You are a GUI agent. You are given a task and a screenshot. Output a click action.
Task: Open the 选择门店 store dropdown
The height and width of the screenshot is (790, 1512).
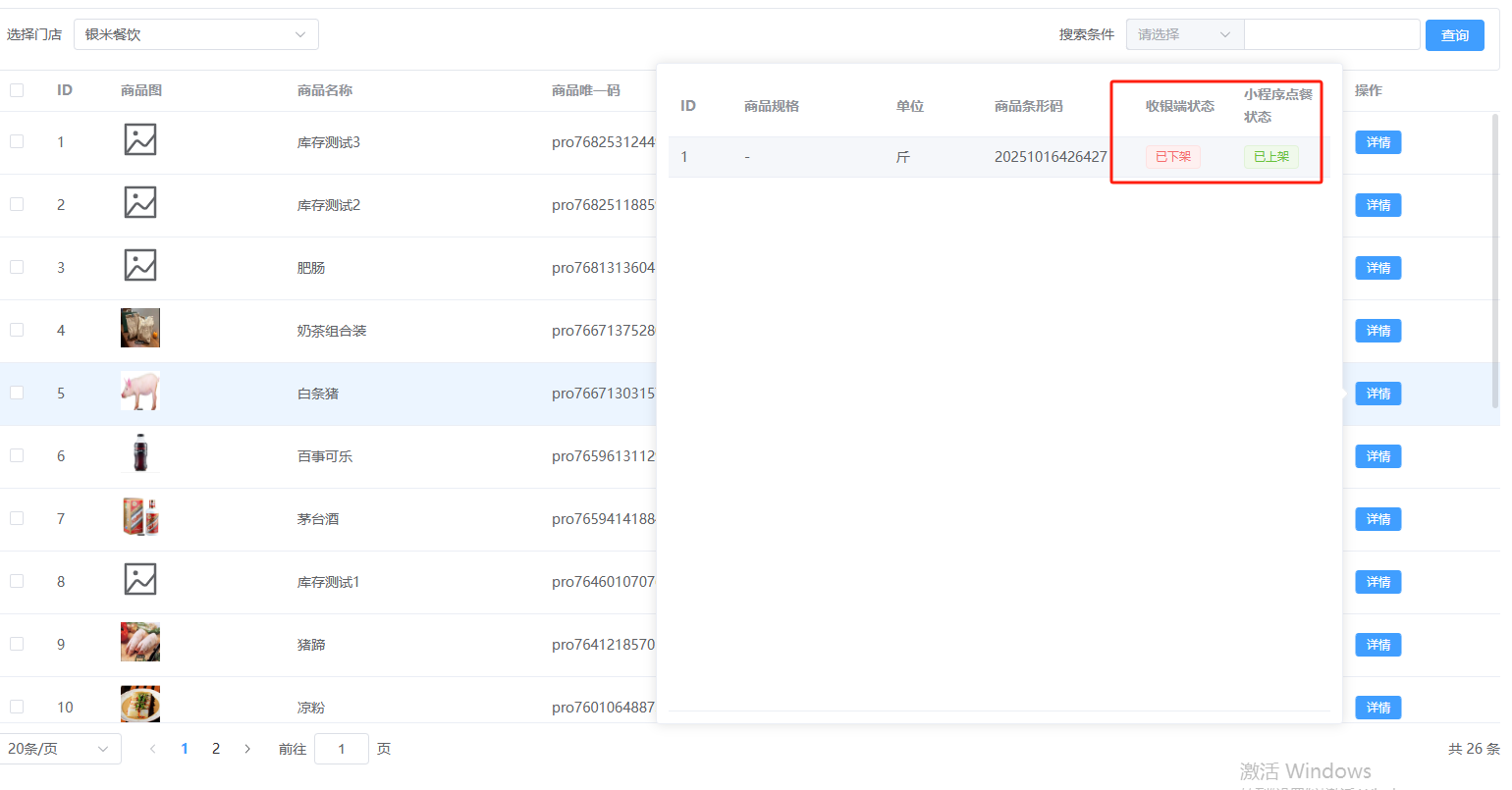(195, 34)
